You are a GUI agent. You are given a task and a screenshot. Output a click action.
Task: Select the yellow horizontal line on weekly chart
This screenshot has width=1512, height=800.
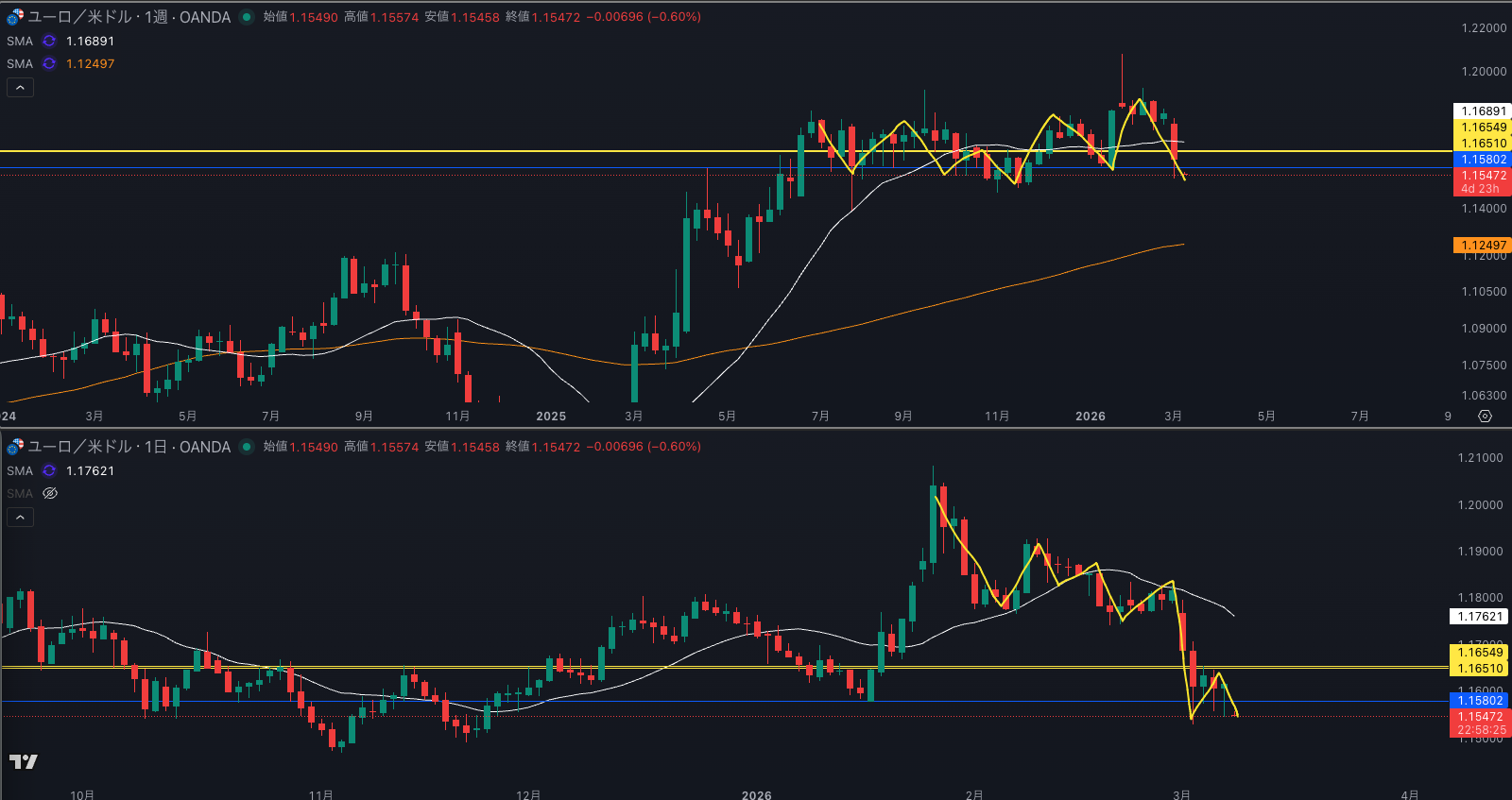point(378,151)
